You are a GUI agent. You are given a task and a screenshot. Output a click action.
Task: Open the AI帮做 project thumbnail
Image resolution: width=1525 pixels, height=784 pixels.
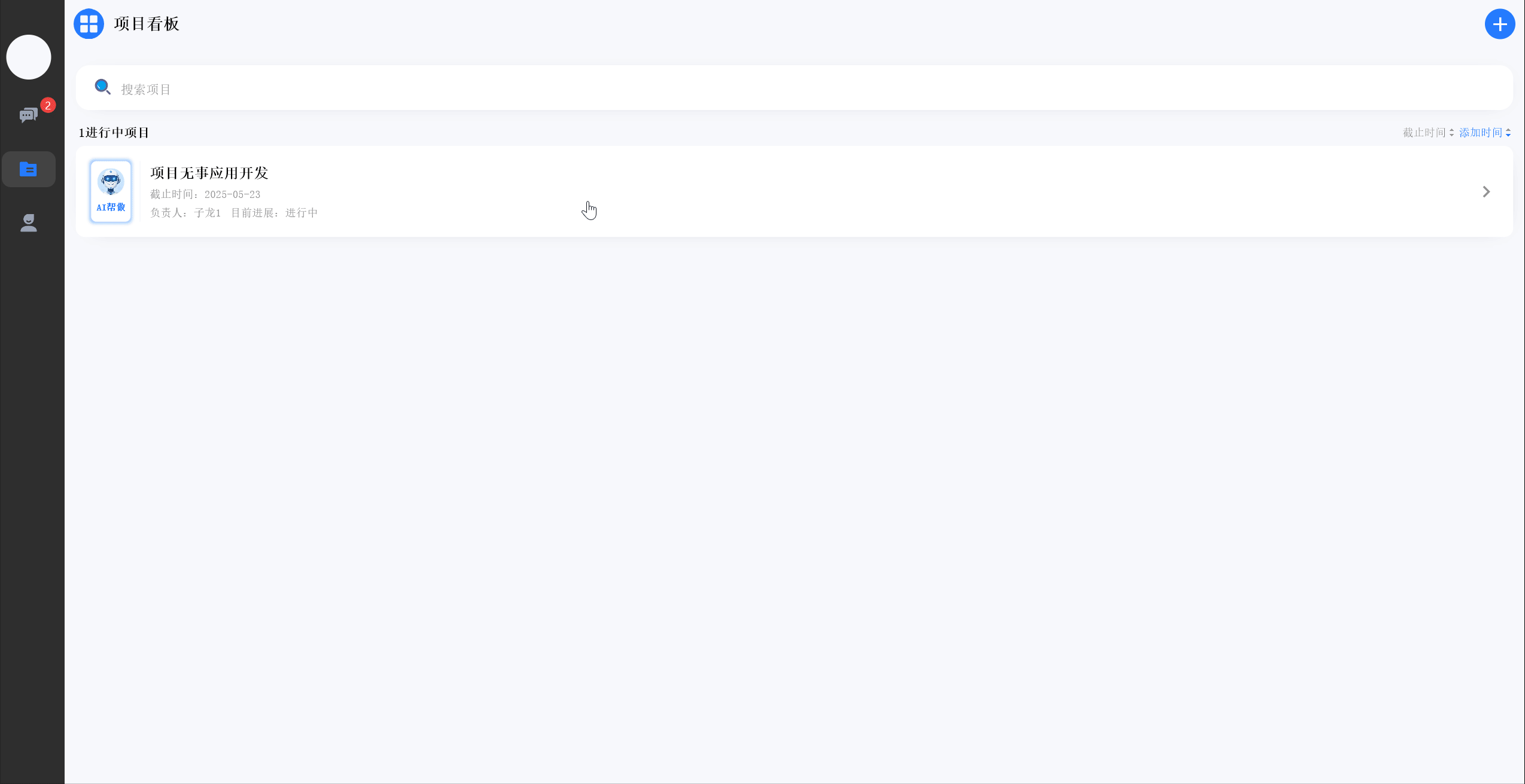coord(111,191)
